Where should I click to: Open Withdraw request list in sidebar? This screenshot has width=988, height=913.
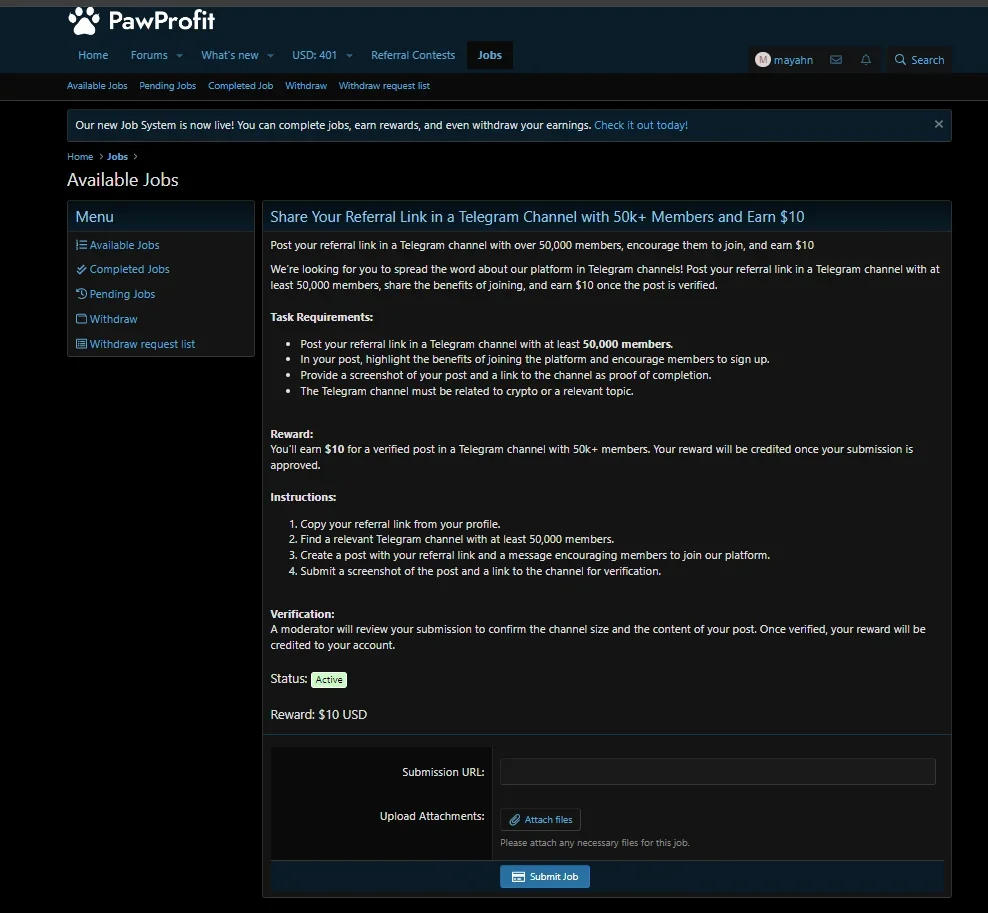coord(142,344)
